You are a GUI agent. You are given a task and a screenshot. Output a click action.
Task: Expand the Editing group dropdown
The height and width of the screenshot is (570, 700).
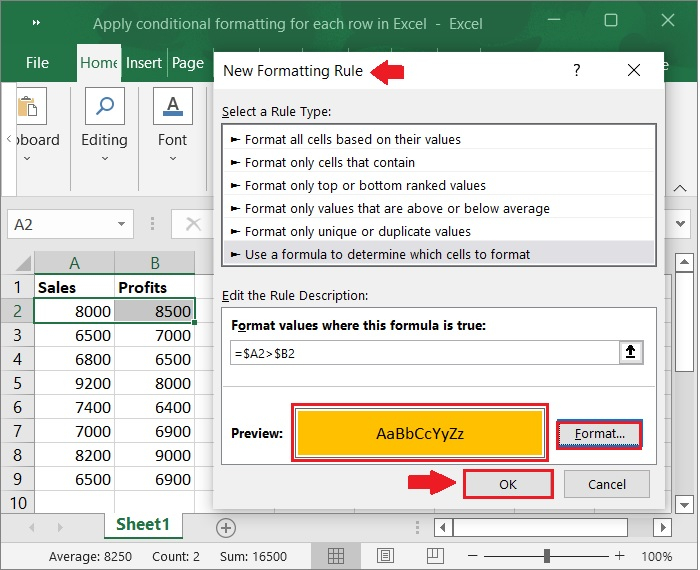105,158
